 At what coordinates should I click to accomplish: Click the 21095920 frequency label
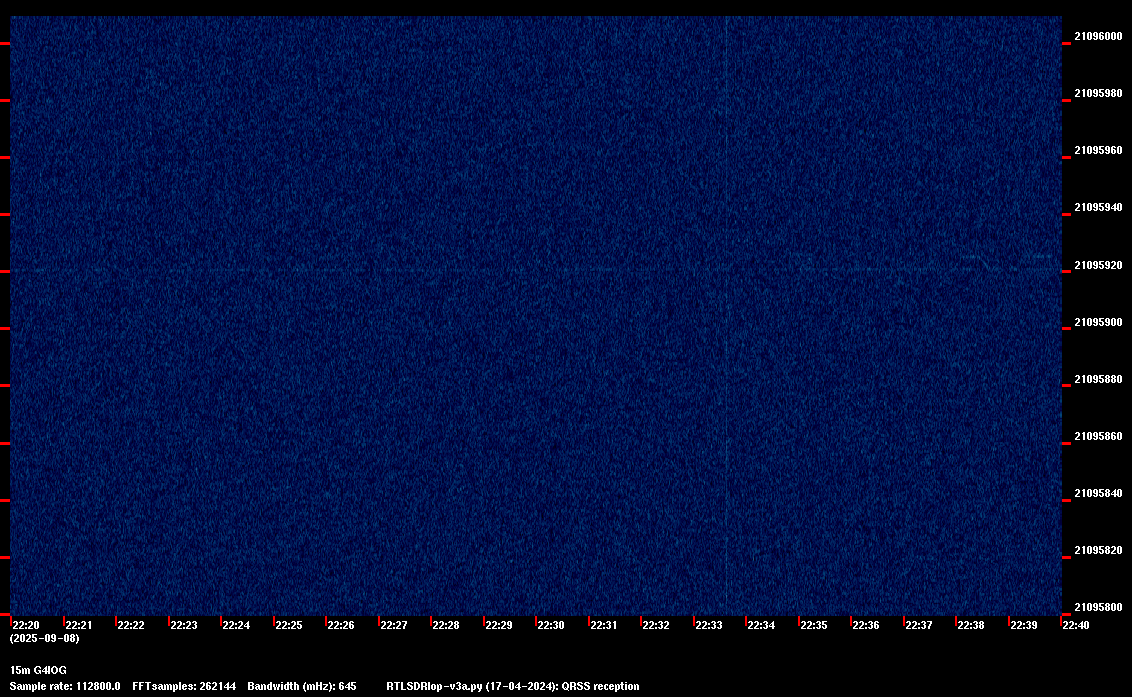point(1098,265)
